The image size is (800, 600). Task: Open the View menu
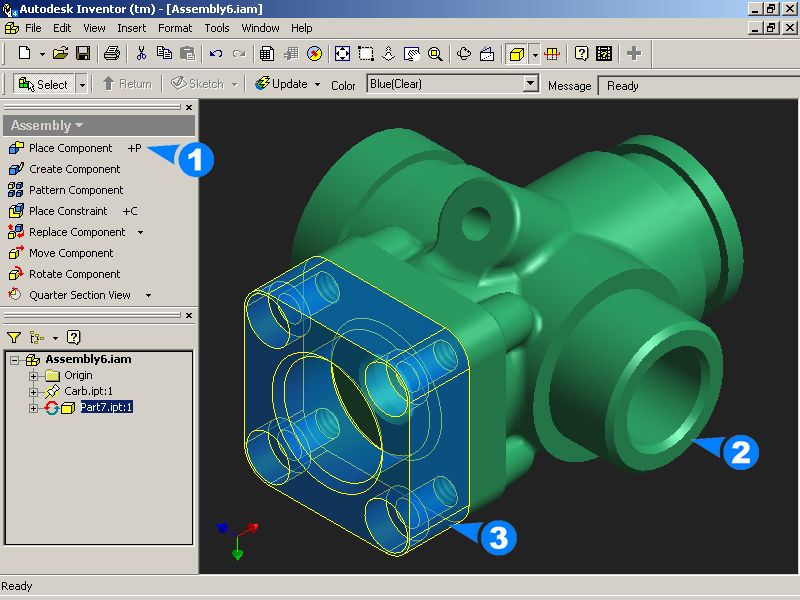(94, 28)
